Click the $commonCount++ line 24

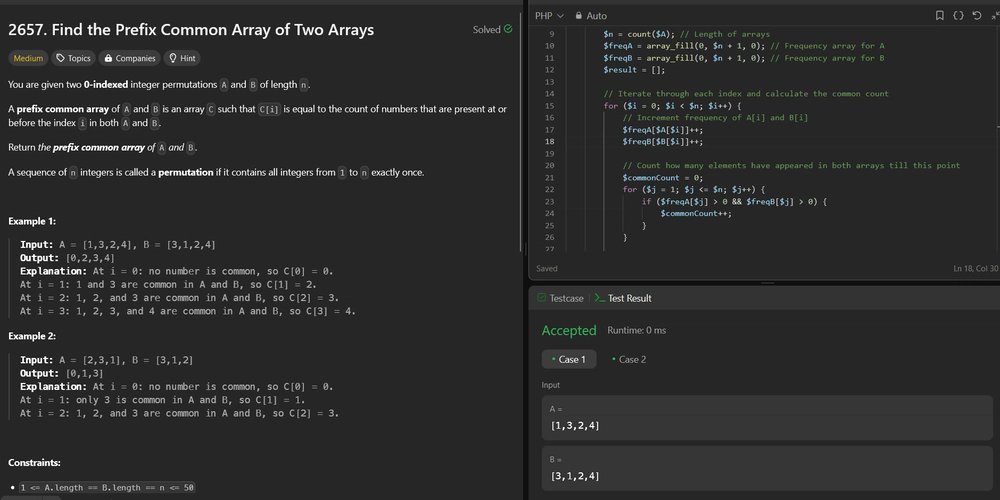(696, 213)
